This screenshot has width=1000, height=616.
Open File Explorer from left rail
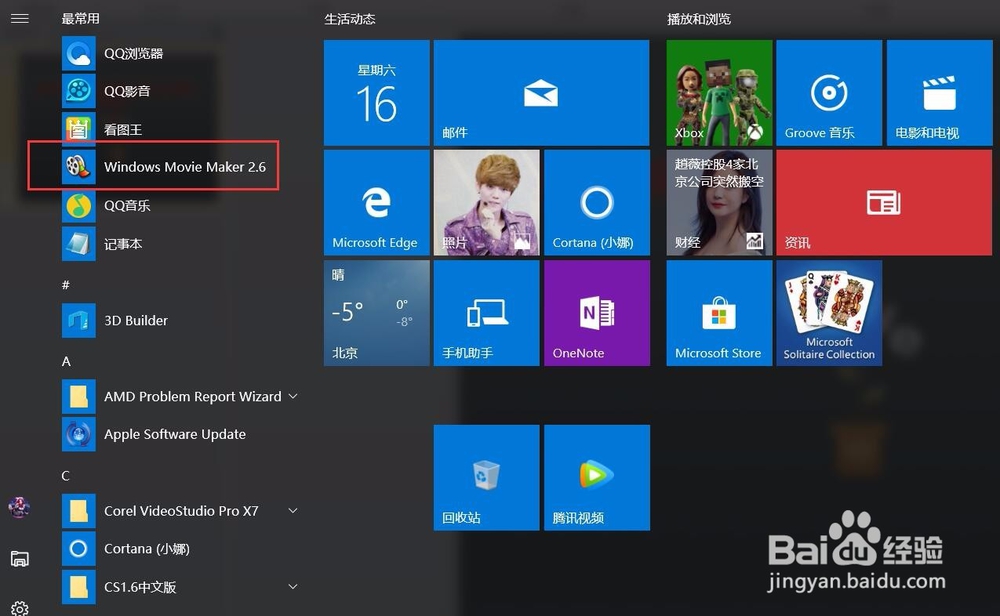tap(20, 559)
